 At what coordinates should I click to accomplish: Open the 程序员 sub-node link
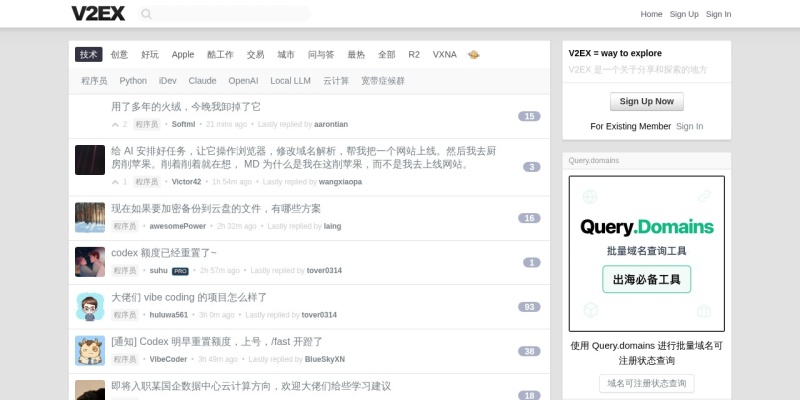(x=94, y=81)
